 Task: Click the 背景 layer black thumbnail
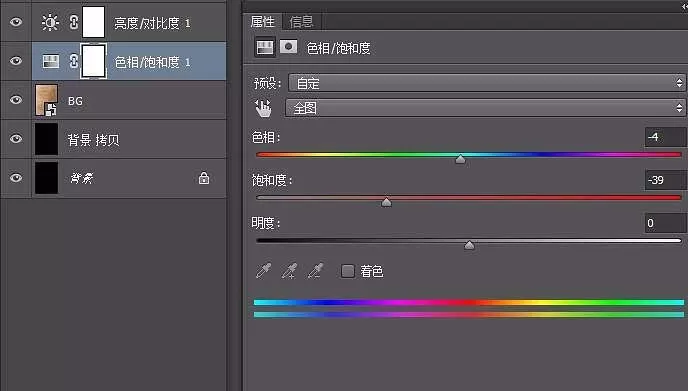(47, 178)
